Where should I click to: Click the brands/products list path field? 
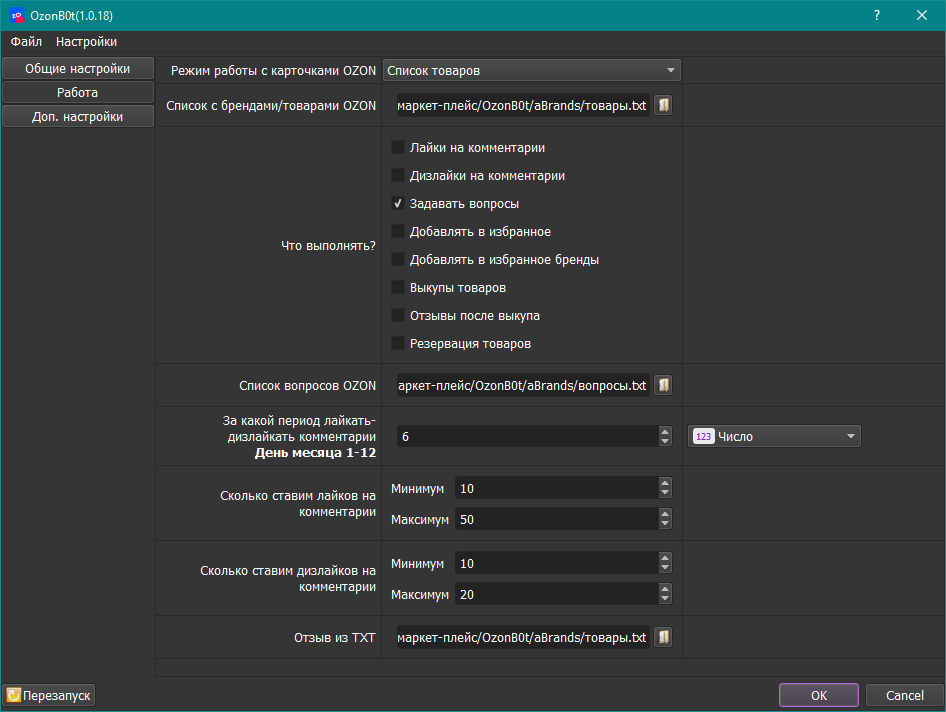pos(523,105)
